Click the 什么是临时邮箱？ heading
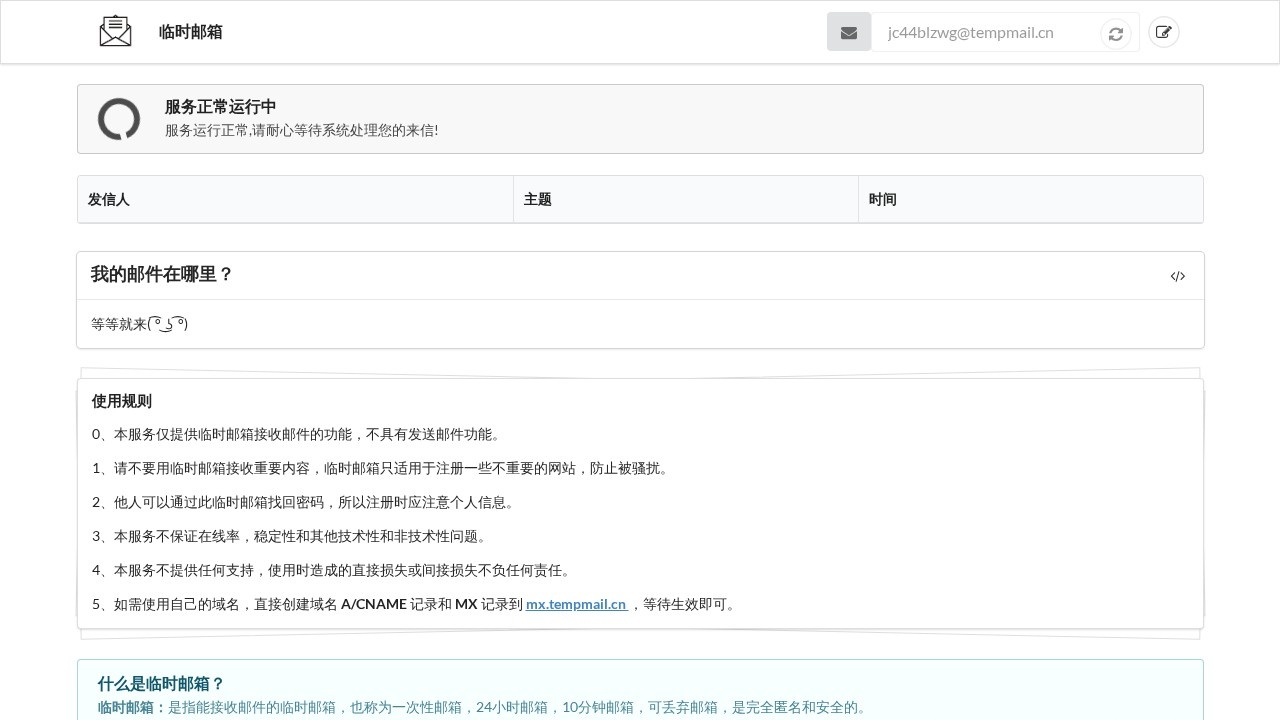The height and width of the screenshot is (720, 1280). [x=161, y=684]
